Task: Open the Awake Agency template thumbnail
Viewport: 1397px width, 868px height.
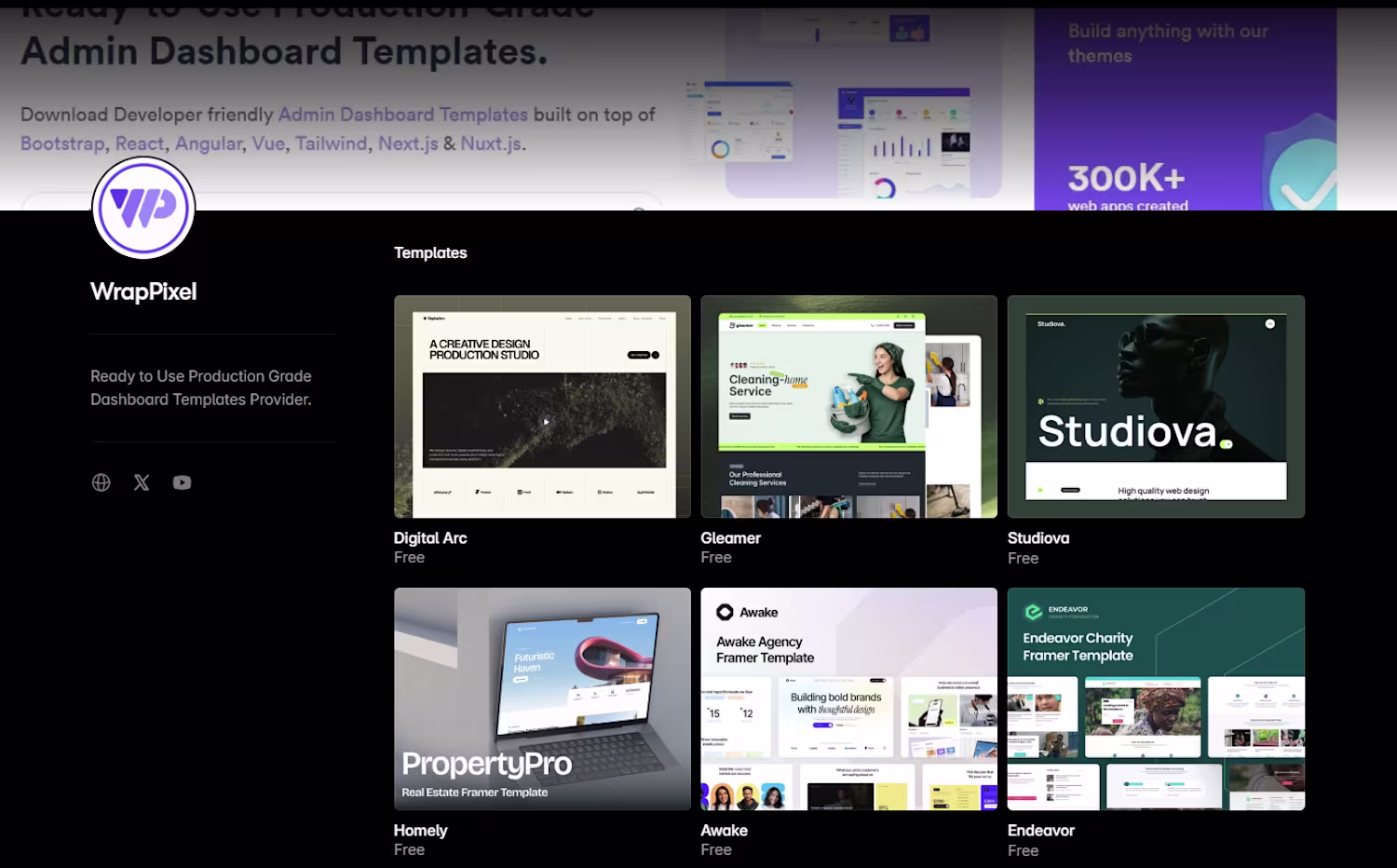Action: click(x=848, y=698)
